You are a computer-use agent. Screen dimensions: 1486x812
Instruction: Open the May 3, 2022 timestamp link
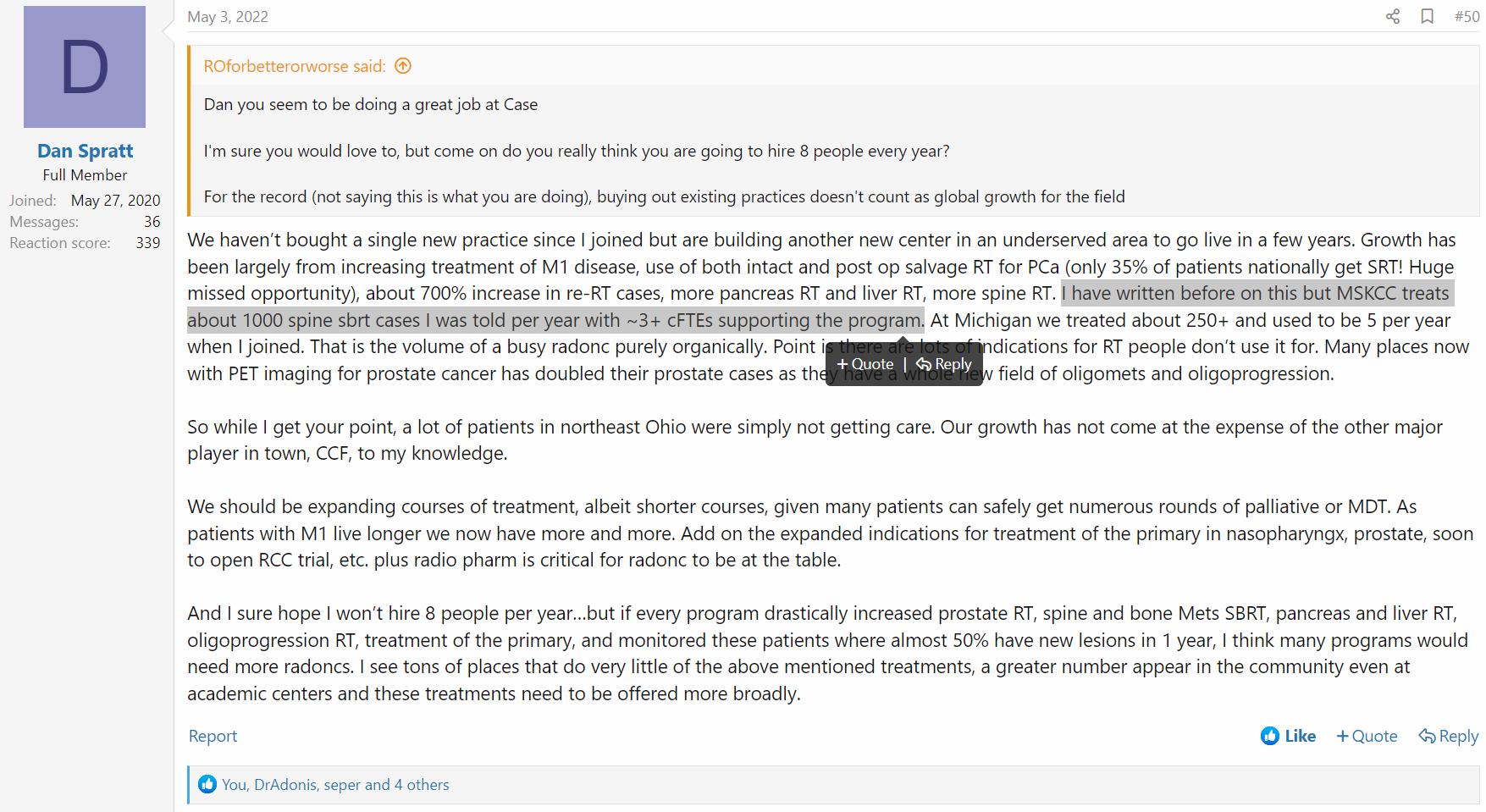[228, 17]
